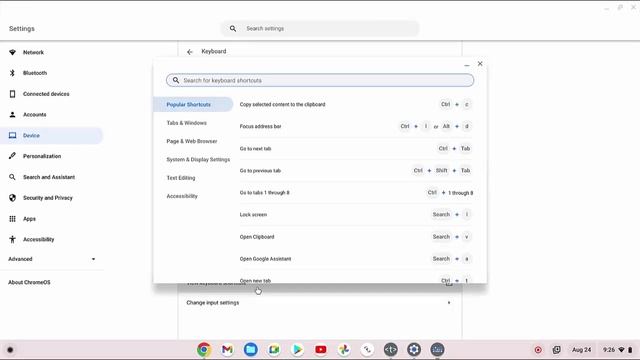Click magnifier icon in shortcuts search bar

(176, 80)
